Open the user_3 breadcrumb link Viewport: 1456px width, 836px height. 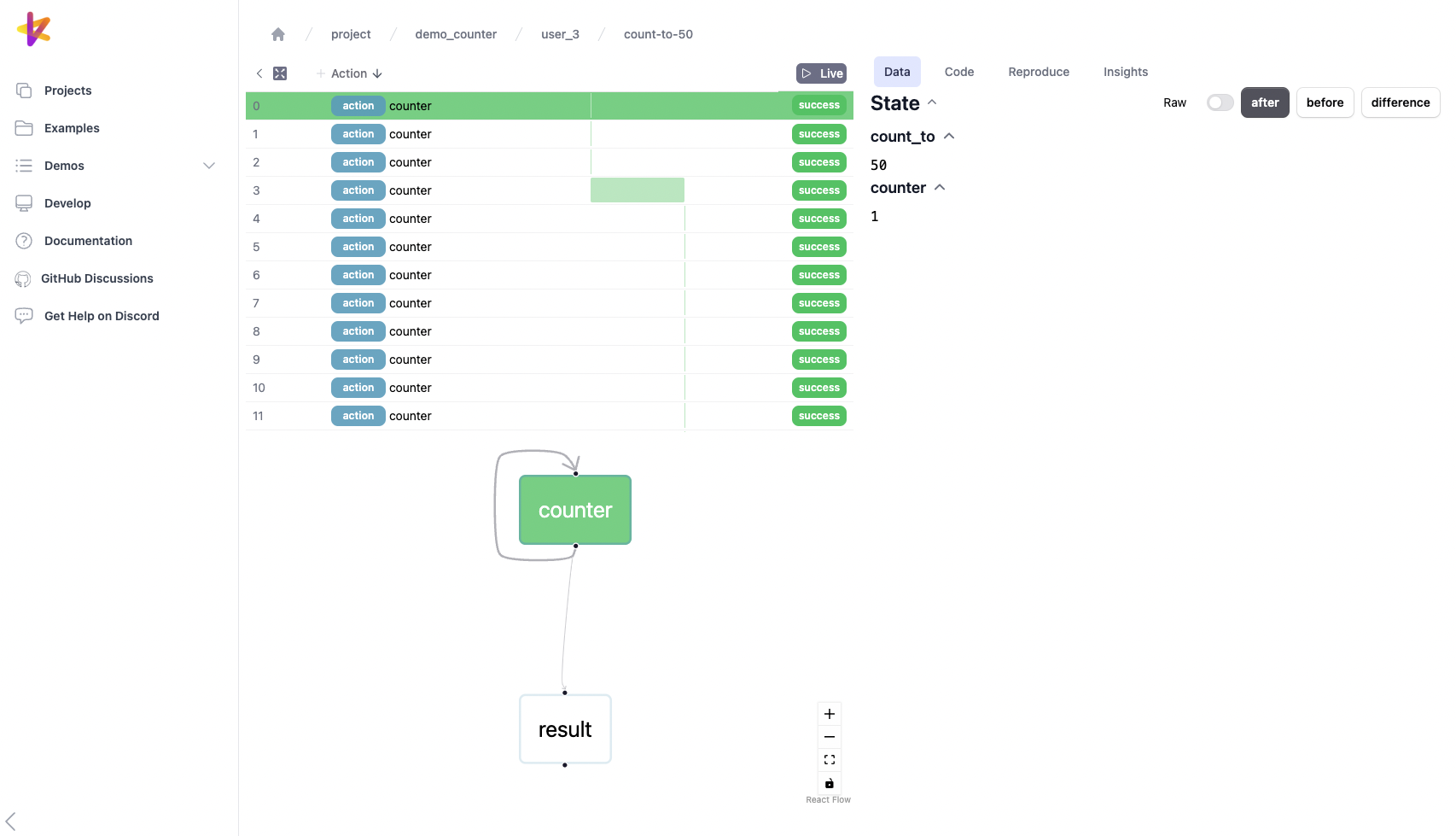click(x=560, y=34)
